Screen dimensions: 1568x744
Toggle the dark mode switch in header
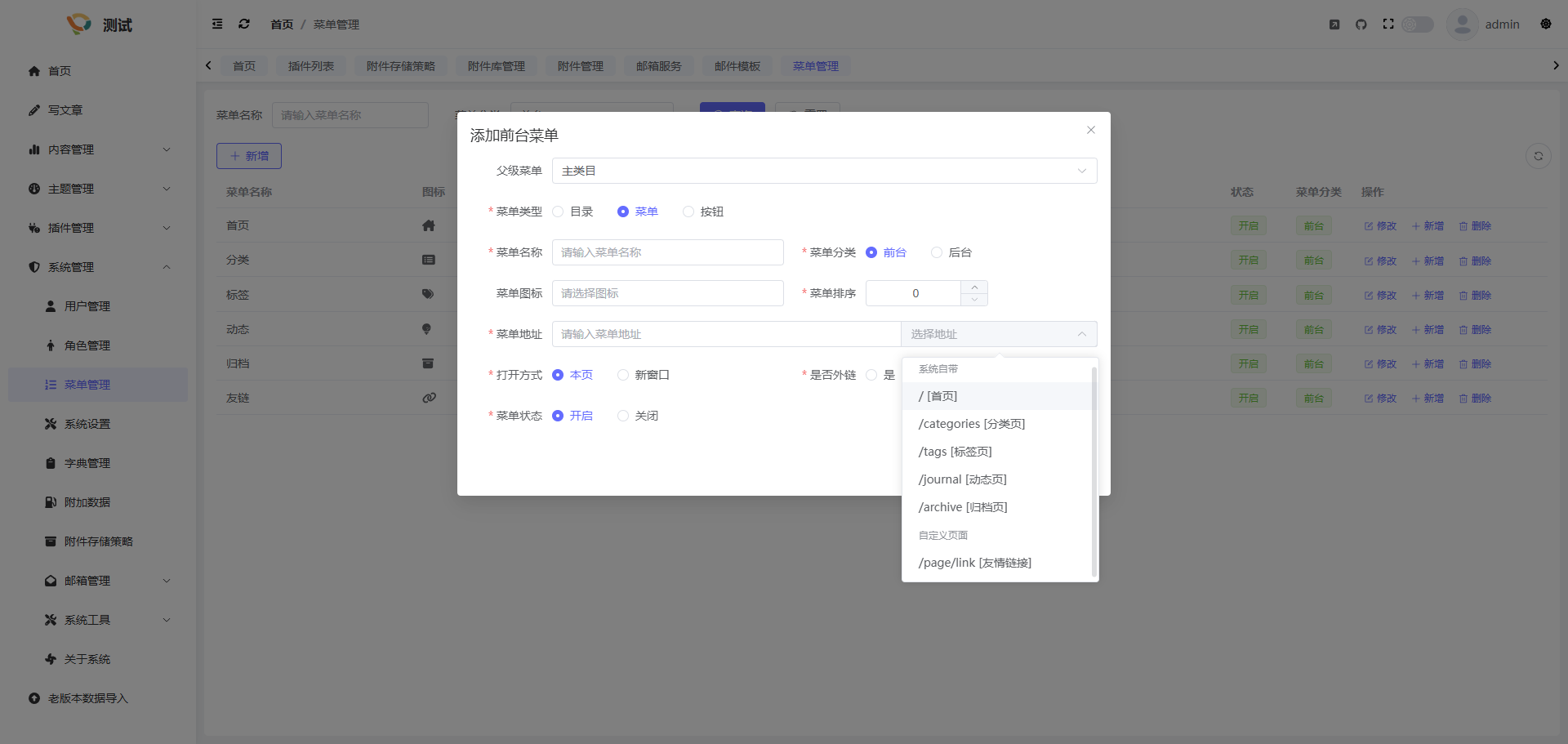(1418, 25)
